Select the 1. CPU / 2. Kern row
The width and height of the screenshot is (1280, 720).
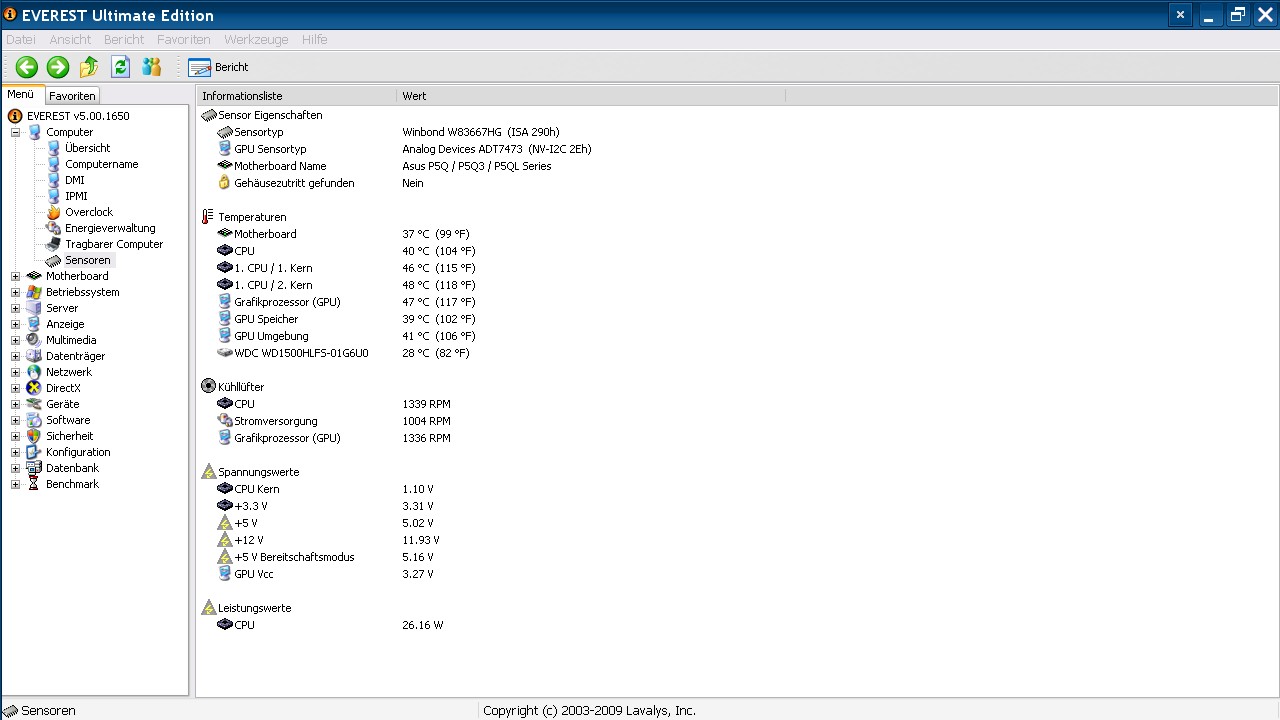coord(347,285)
